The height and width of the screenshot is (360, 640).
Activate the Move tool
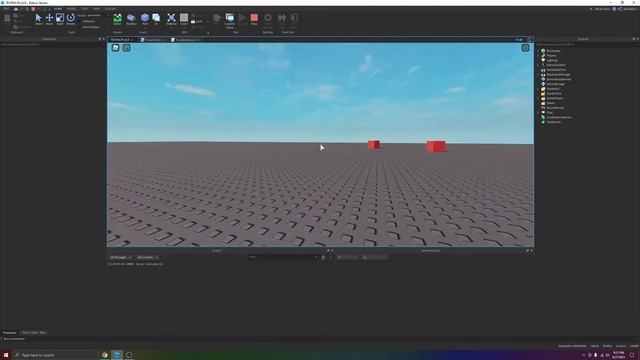[49, 19]
